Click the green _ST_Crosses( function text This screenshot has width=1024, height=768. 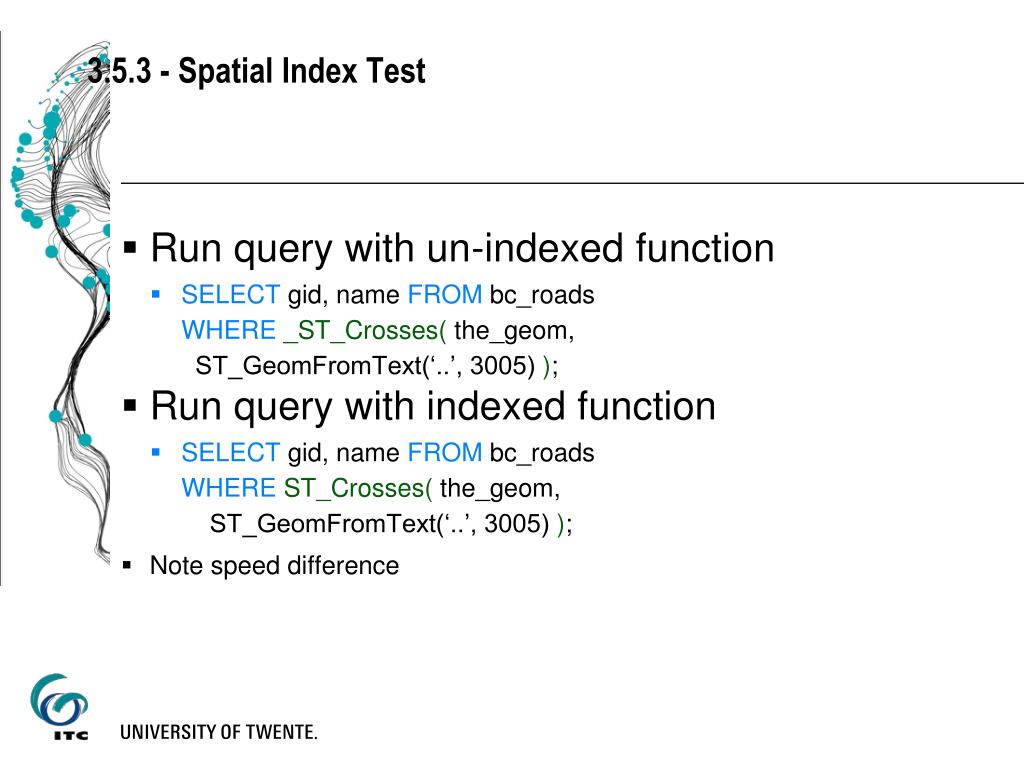click(365, 330)
